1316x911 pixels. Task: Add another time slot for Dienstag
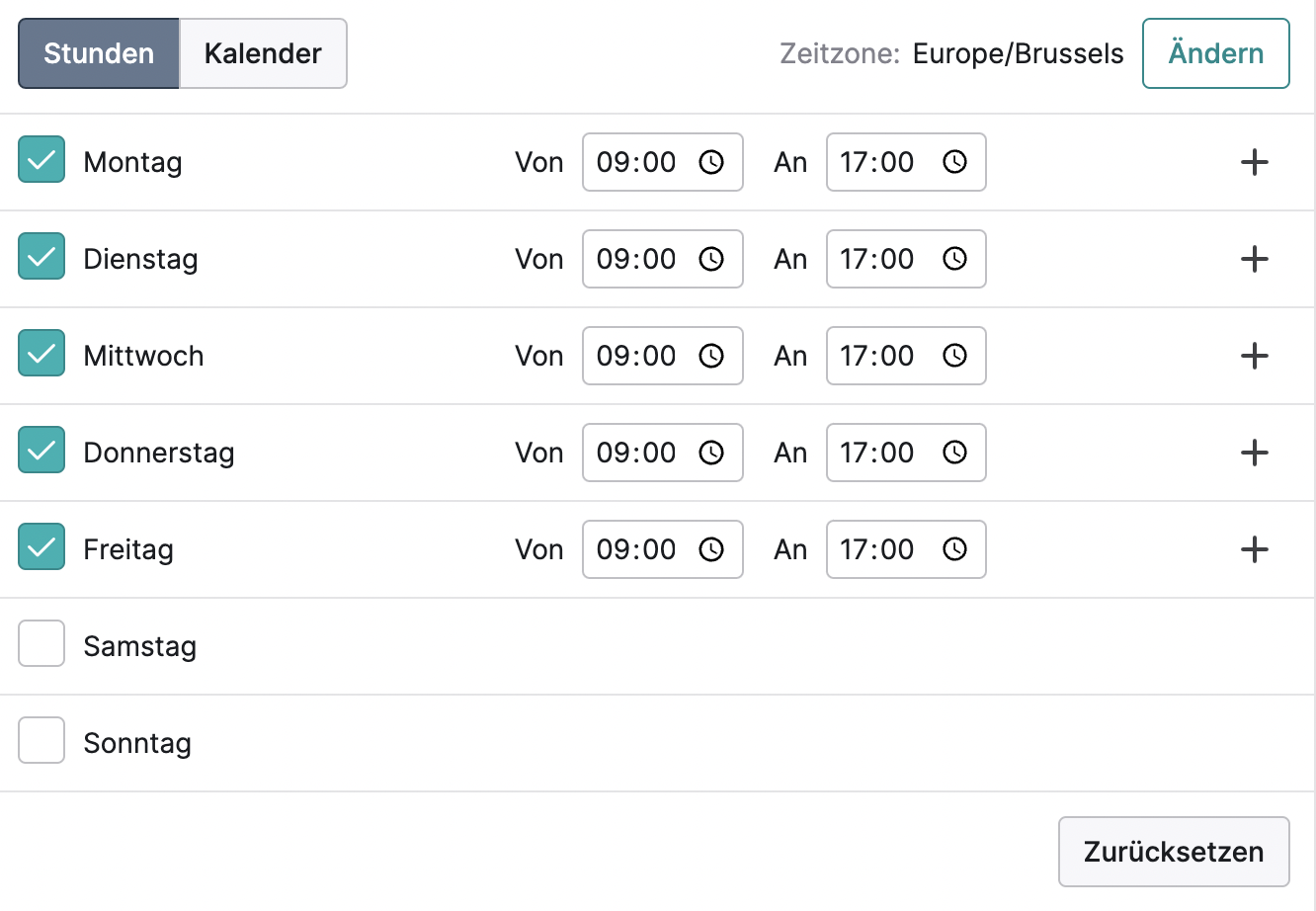[x=1254, y=259]
